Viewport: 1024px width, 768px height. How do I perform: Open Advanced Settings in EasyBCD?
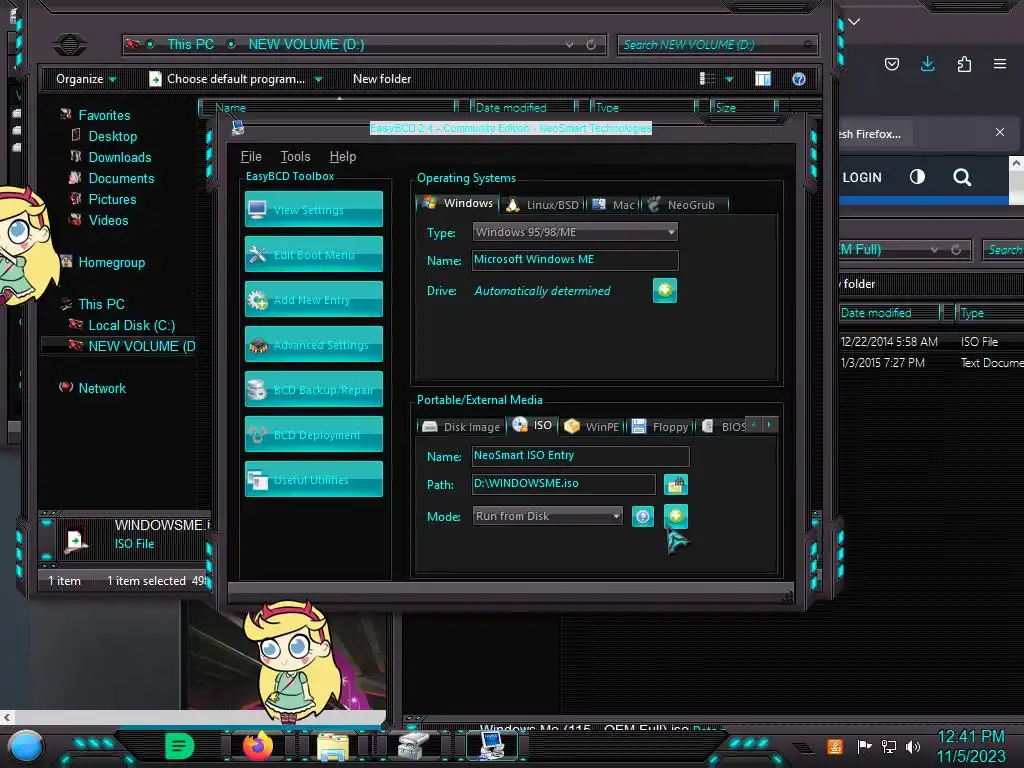tap(313, 344)
